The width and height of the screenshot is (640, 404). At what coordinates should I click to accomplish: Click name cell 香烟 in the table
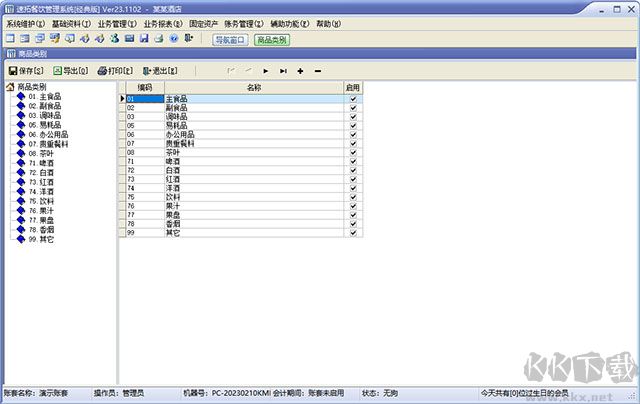(x=254, y=224)
